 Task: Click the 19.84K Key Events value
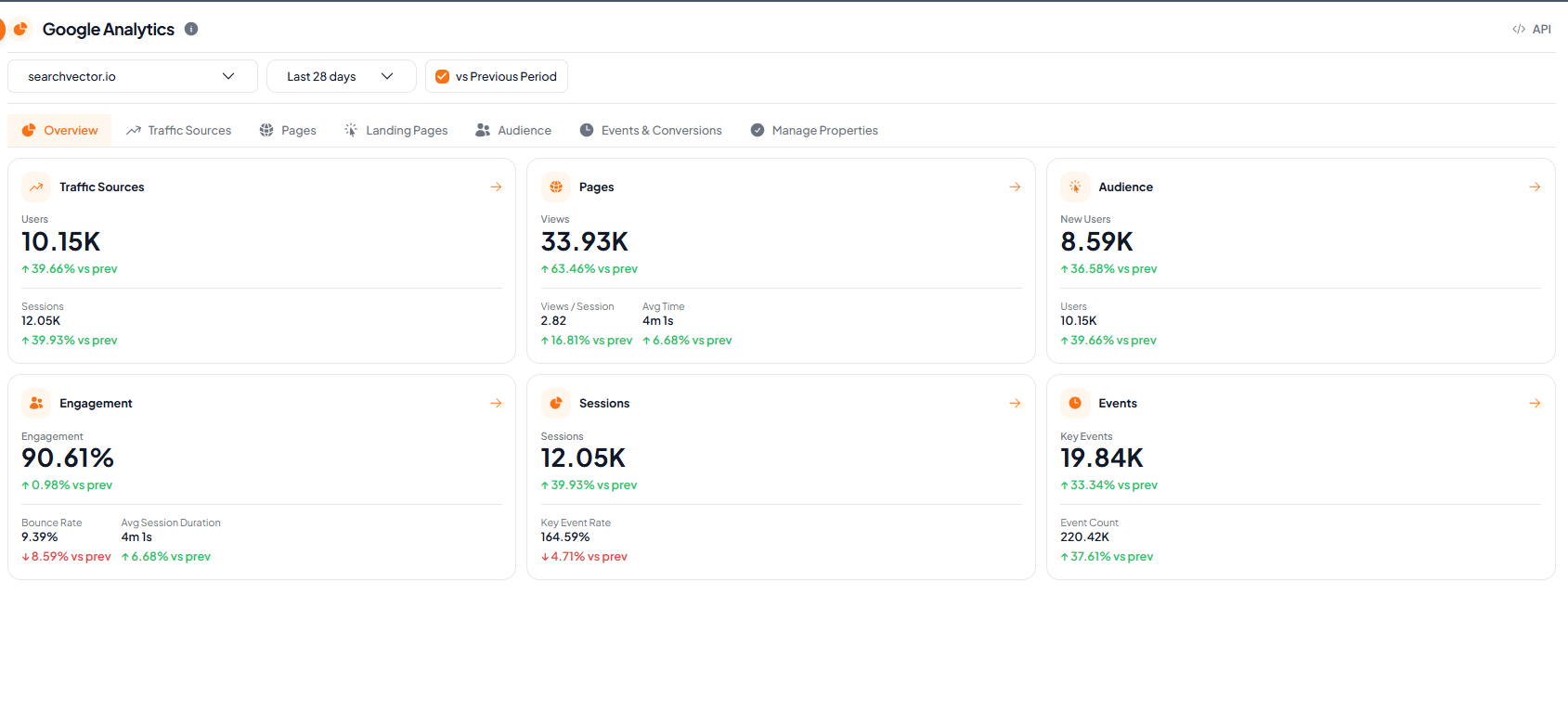1102,458
